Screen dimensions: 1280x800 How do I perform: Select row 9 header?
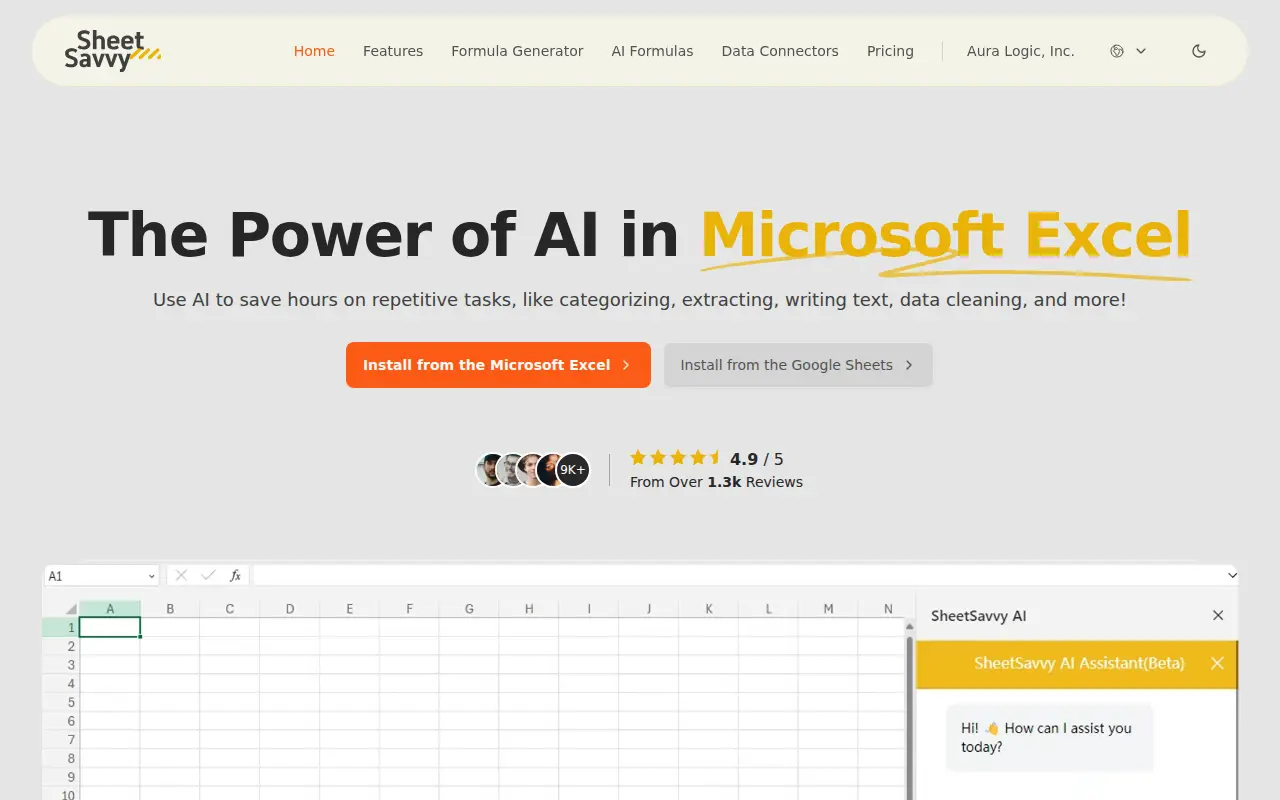[x=61, y=777]
